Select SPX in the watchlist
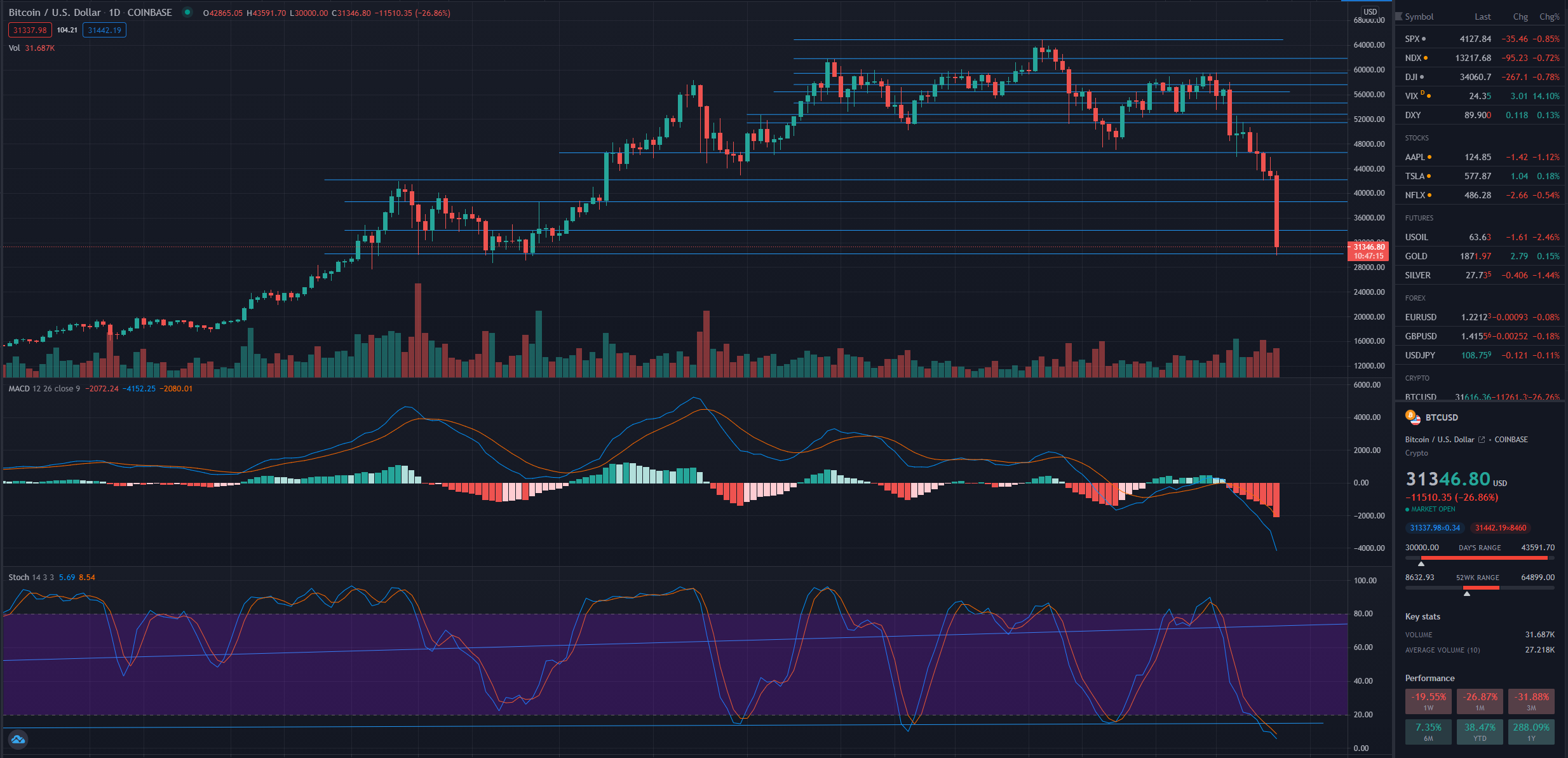 [x=1481, y=39]
